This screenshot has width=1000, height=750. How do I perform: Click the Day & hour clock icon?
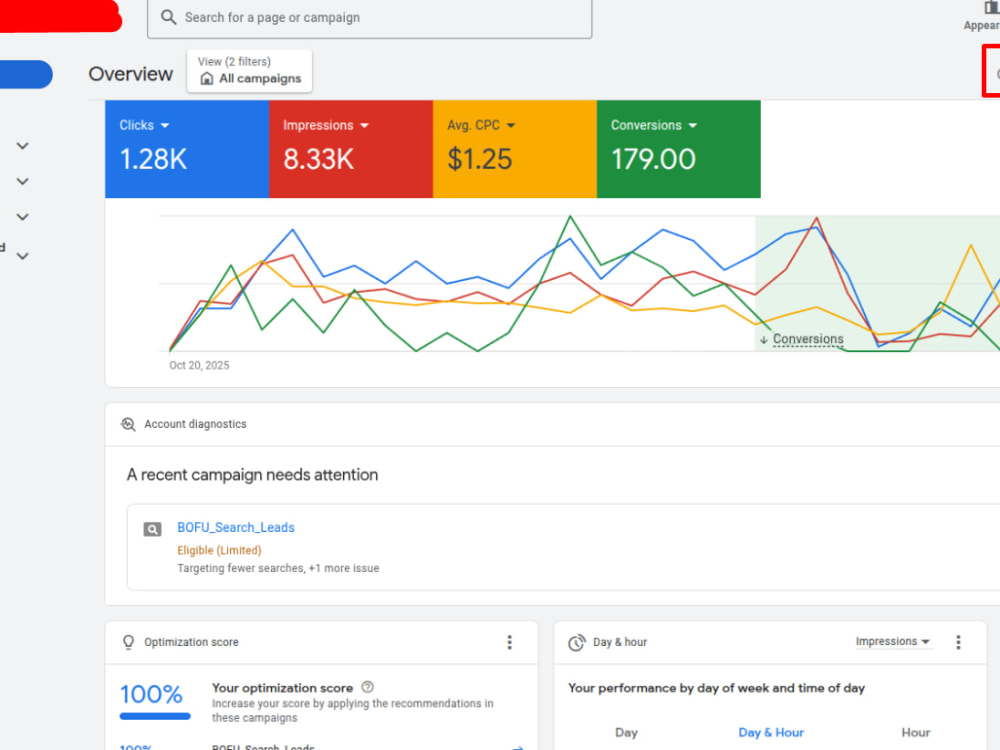[x=577, y=642]
